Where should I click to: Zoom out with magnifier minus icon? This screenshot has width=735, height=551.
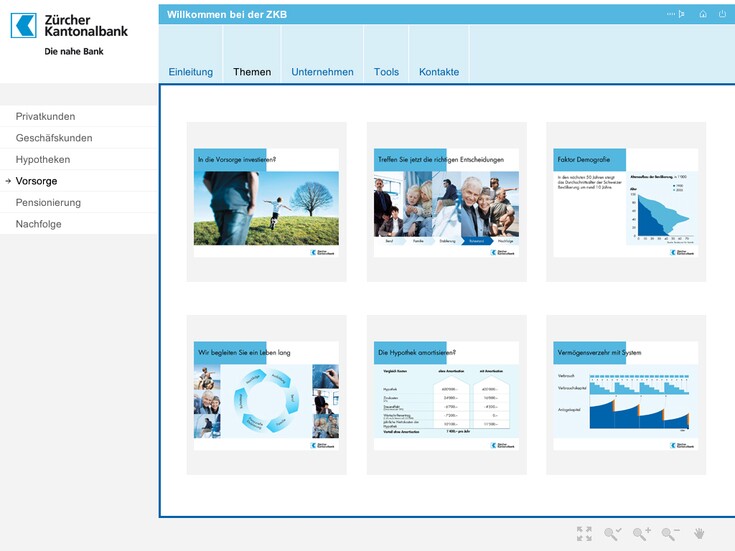670,534
